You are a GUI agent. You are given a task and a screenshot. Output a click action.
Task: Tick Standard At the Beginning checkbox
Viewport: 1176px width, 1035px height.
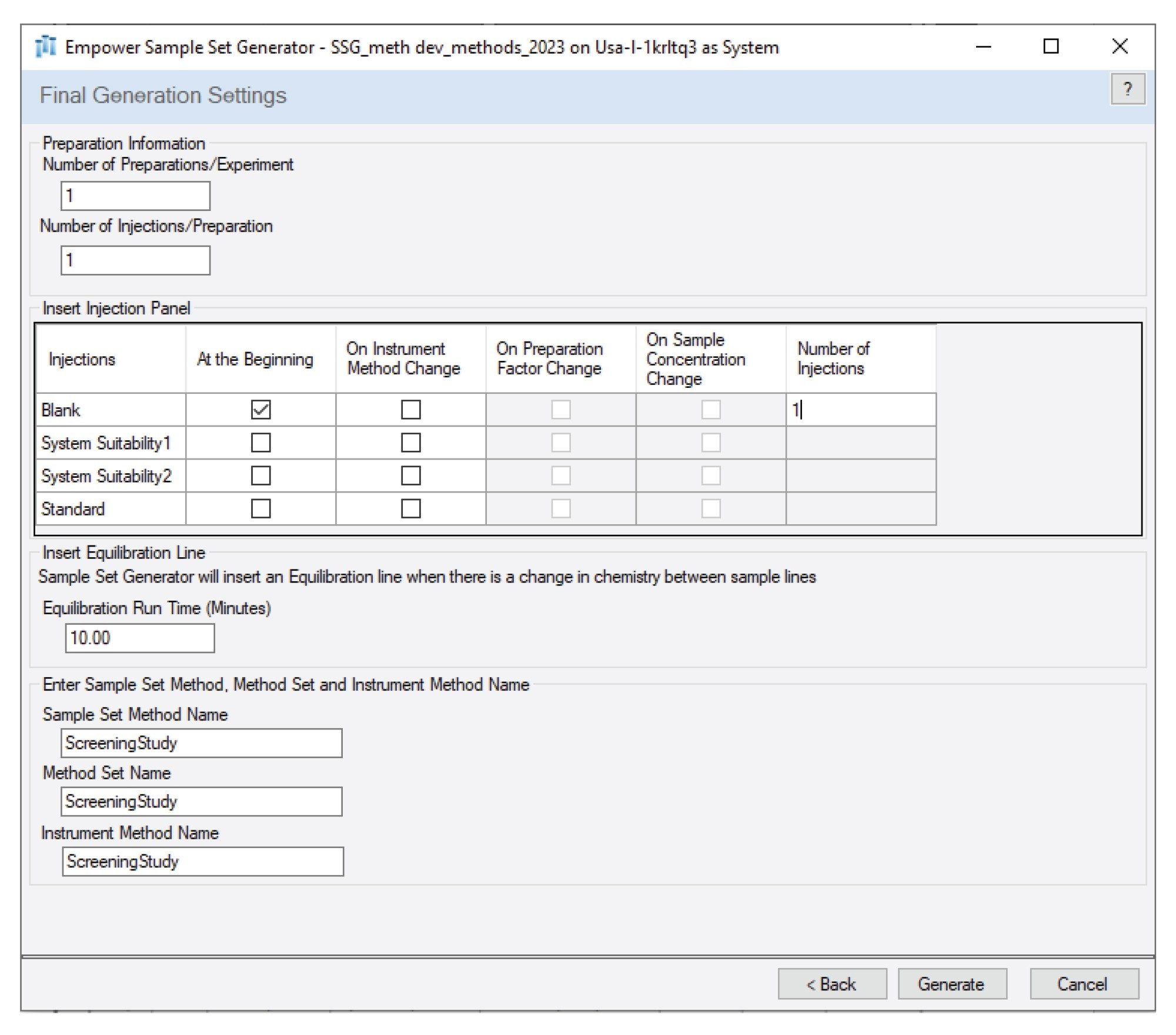[260, 508]
